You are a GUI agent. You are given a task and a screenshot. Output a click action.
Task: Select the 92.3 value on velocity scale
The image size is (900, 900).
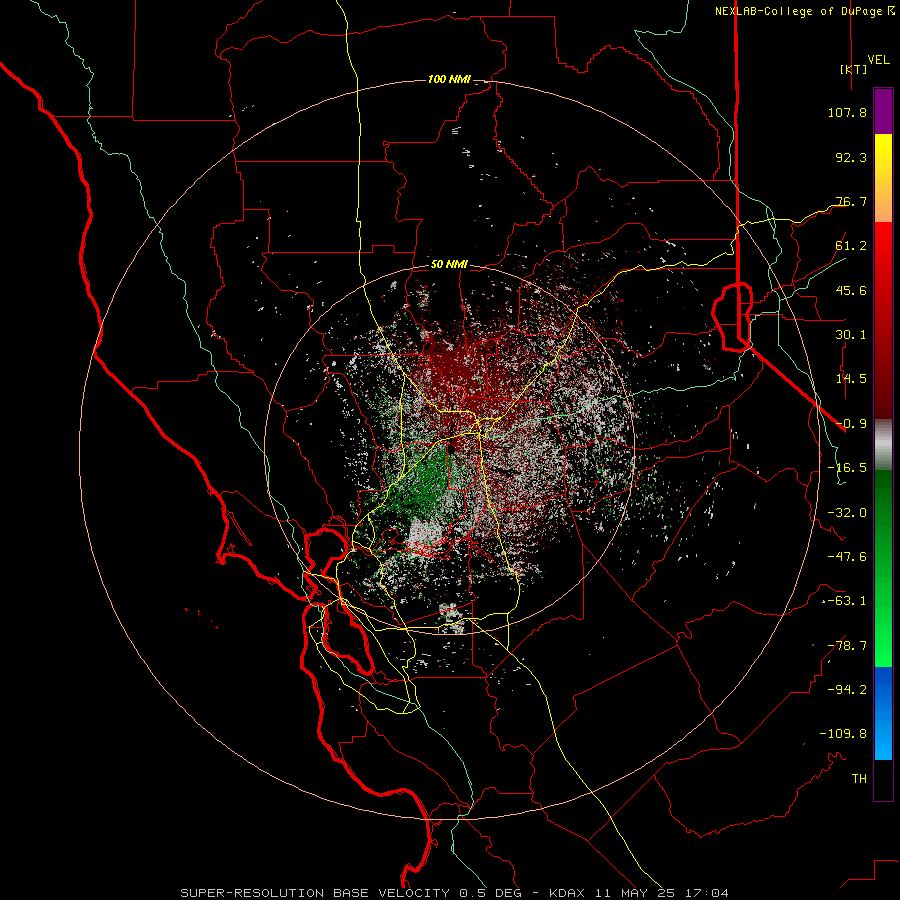coord(851,157)
